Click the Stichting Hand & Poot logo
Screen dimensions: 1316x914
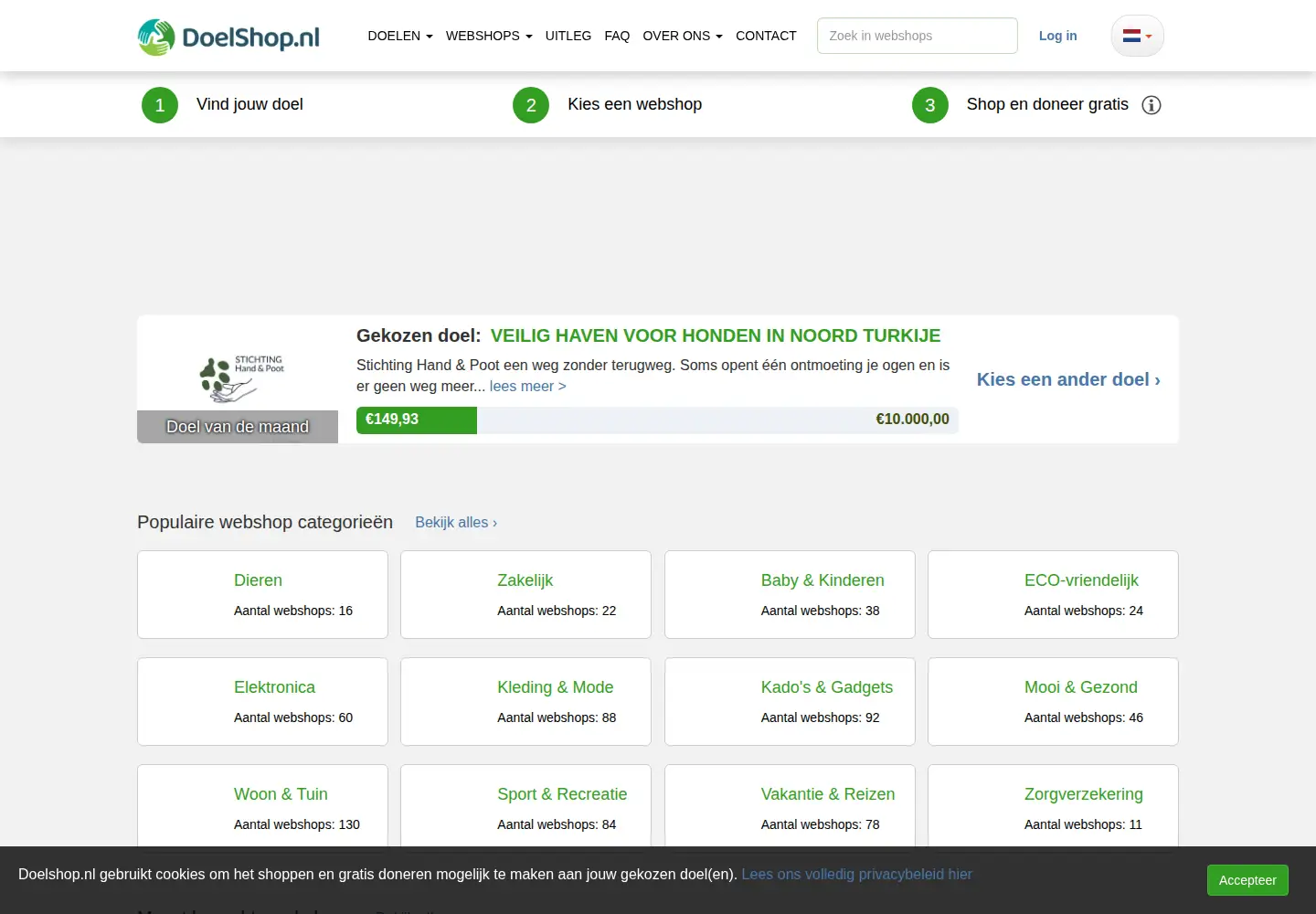[241, 378]
